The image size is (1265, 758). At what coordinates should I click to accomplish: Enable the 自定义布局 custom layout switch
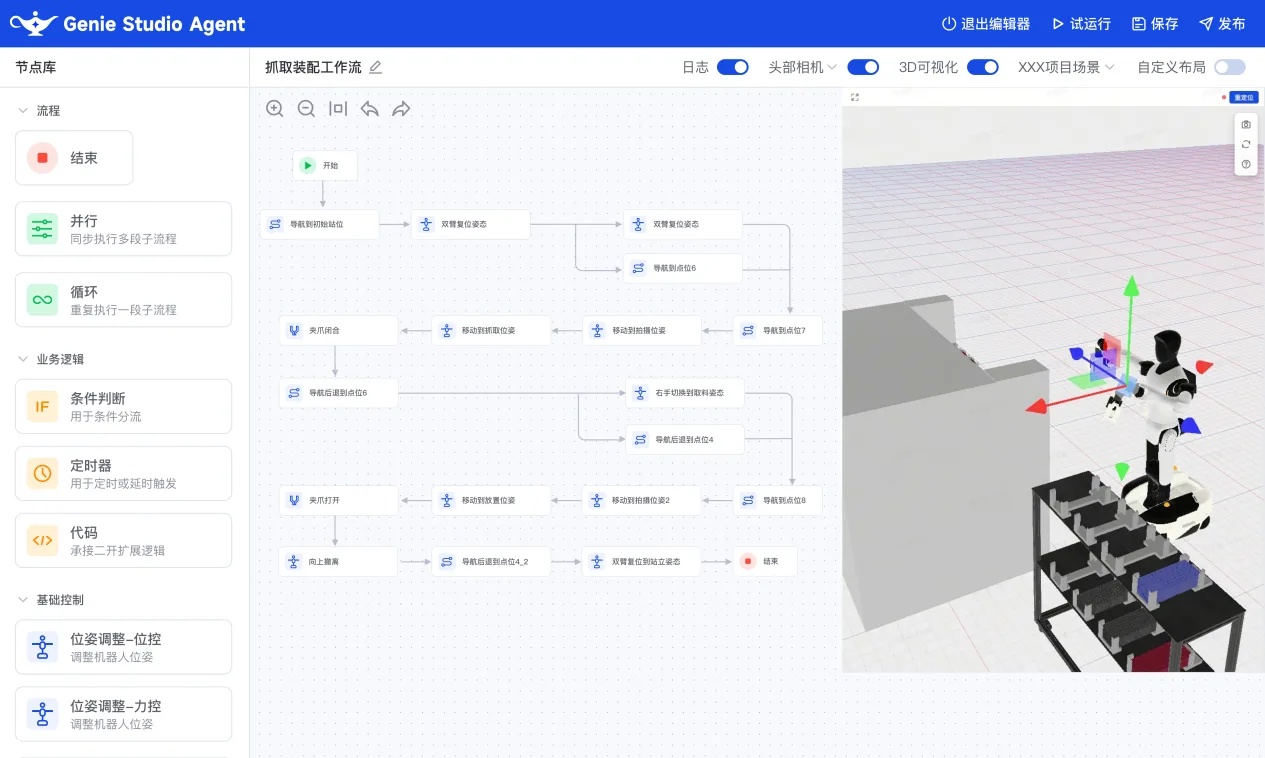tap(1230, 67)
